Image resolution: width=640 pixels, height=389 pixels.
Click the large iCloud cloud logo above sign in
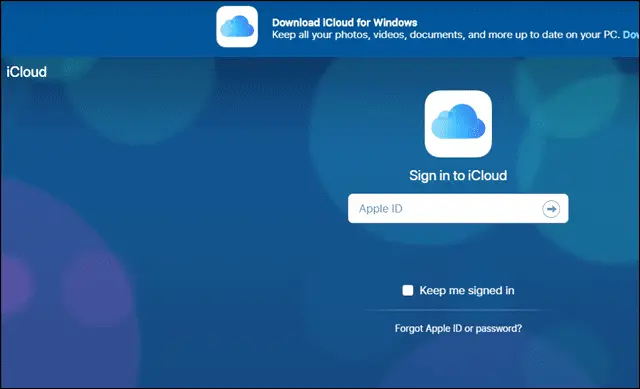pyautogui.click(x=458, y=124)
